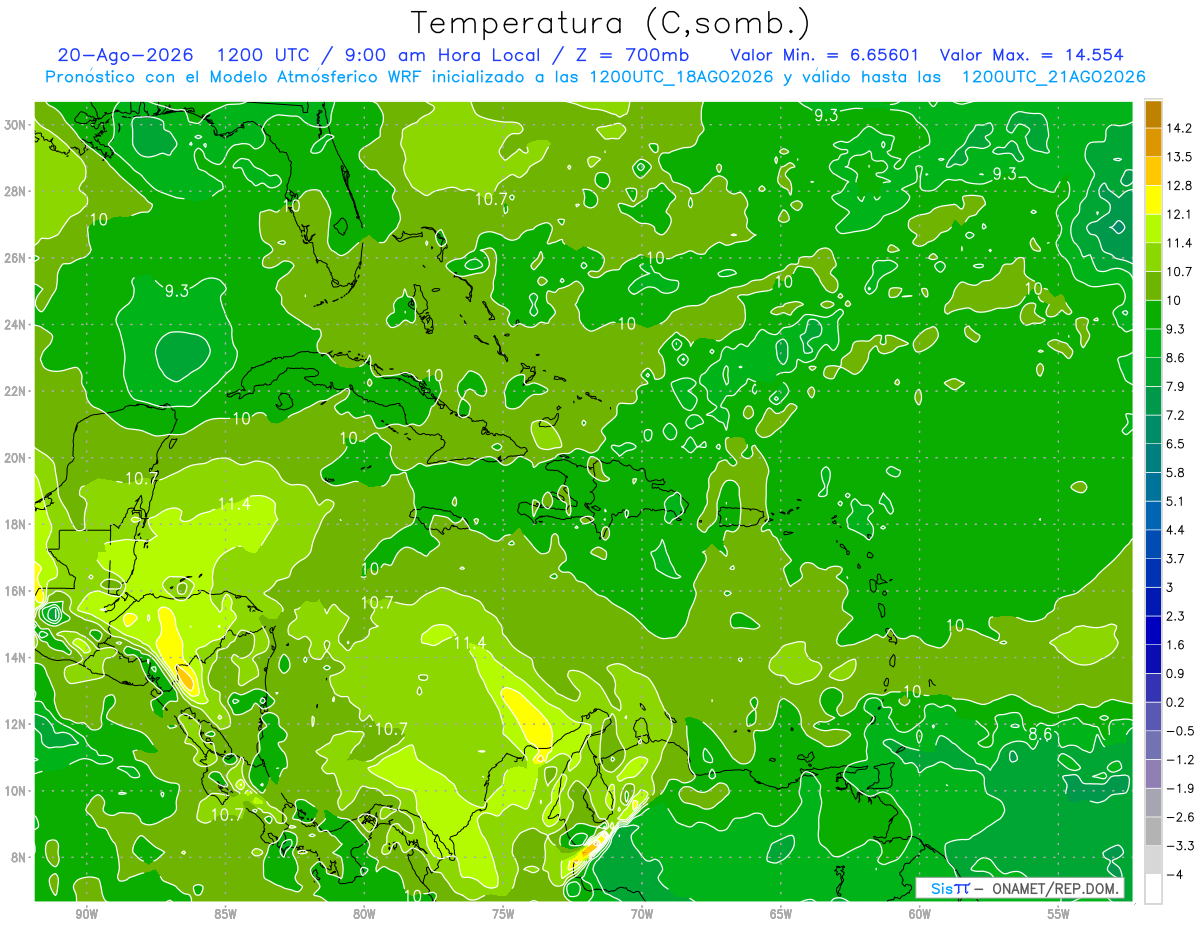Image resolution: width=1200 pixels, height=927 pixels.
Task: Click the '20N' latitude axis label
Action: tap(16, 458)
